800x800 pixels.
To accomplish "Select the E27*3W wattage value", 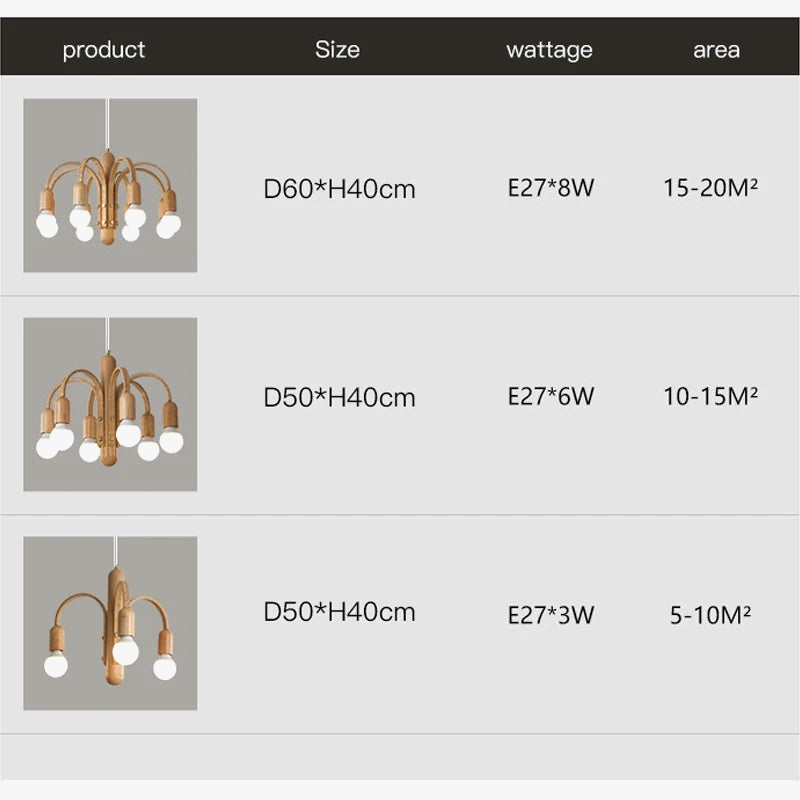I will (x=551, y=615).
